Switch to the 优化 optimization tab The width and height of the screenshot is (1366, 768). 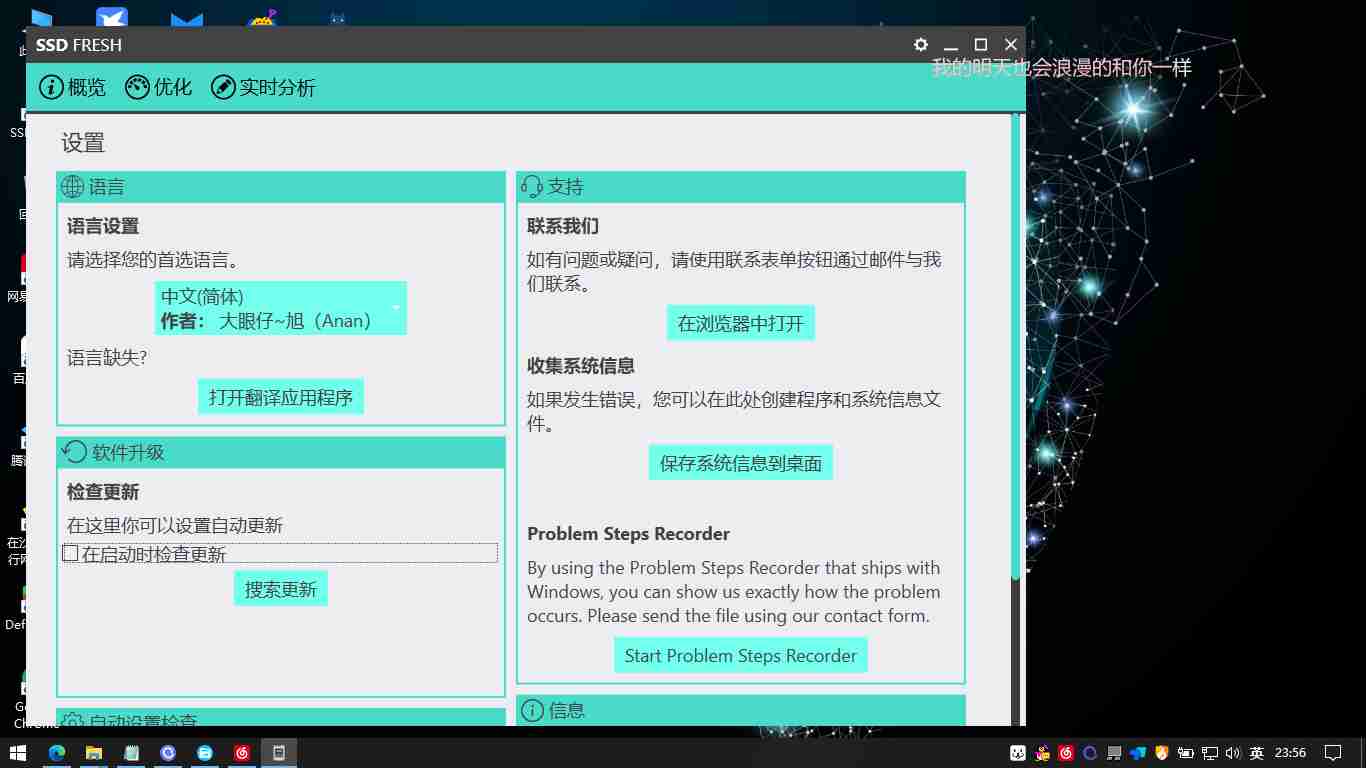[x=158, y=87]
